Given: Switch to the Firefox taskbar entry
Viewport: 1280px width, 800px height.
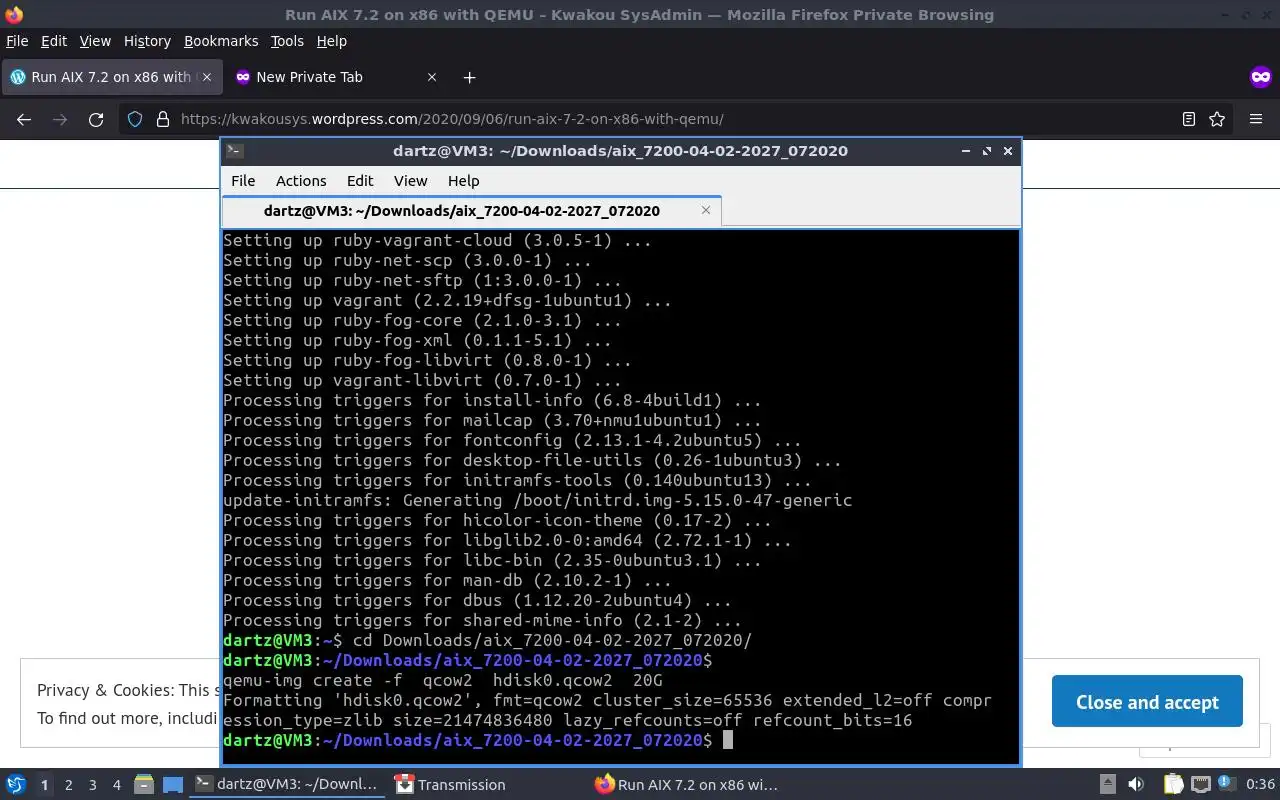Looking at the screenshot, I should click(687, 785).
